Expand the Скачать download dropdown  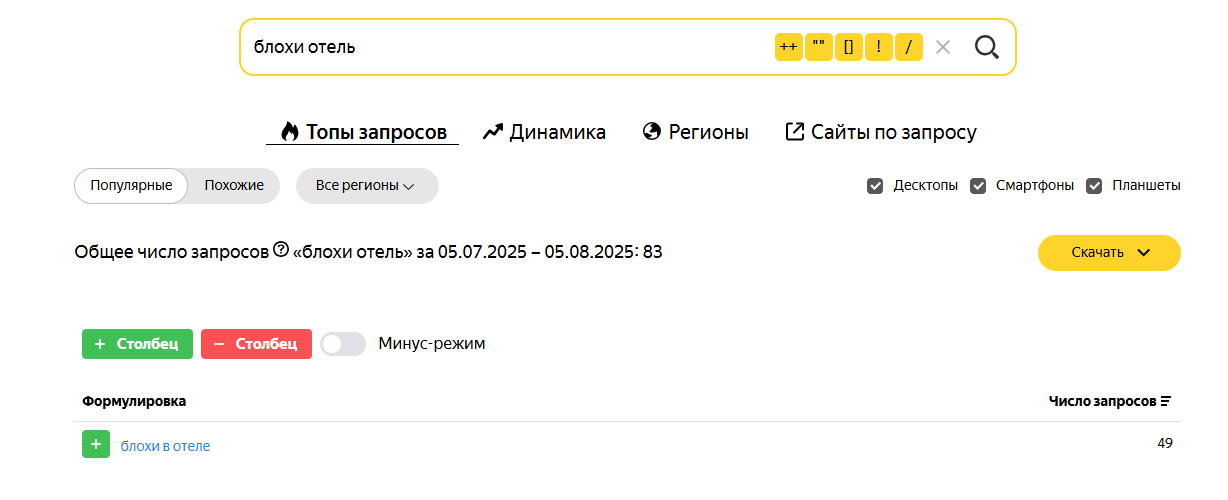coord(1109,253)
